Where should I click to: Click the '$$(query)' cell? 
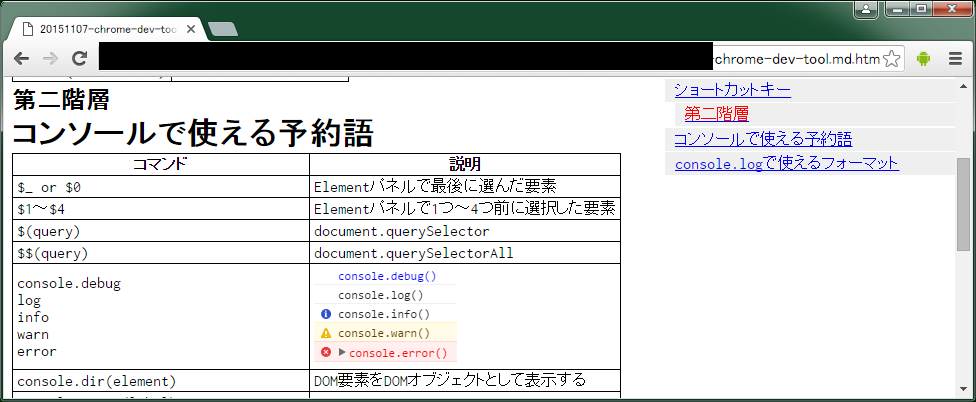pos(161,253)
